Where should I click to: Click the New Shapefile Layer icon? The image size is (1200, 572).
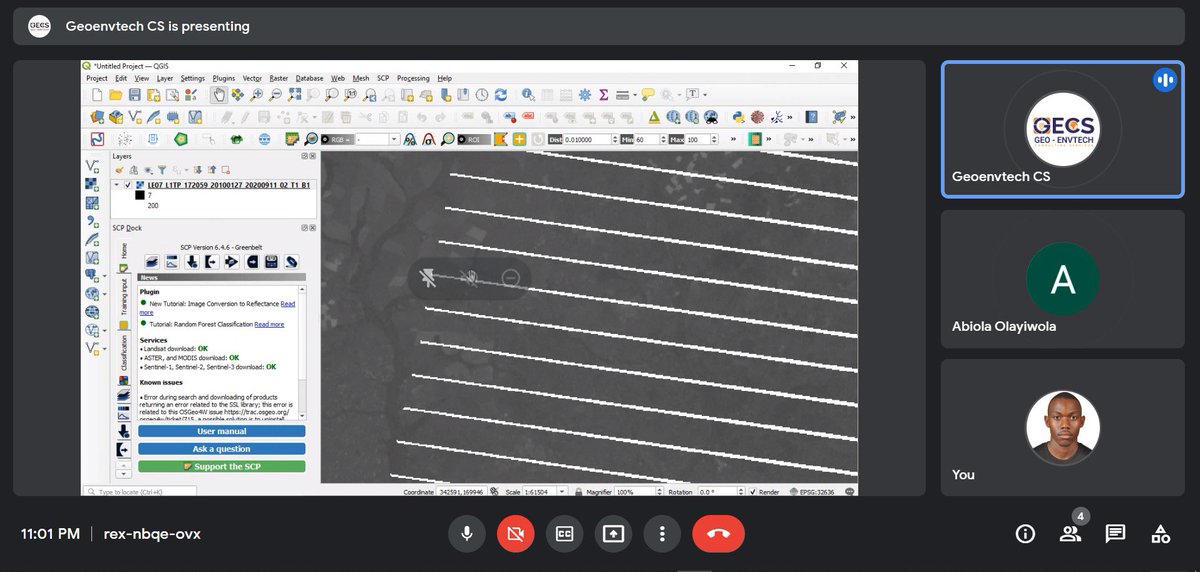point(135,117)
